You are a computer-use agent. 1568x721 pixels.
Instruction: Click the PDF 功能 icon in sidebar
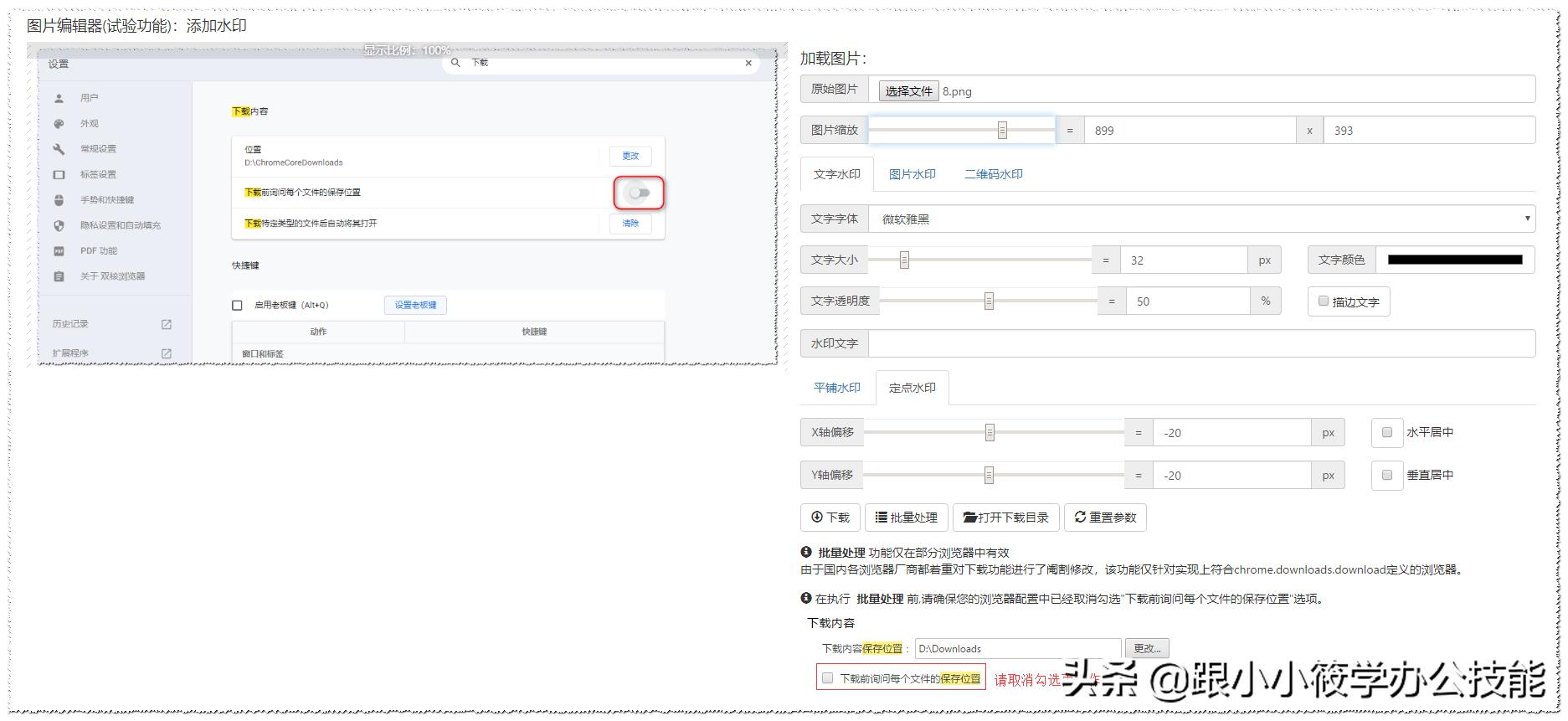59,250
